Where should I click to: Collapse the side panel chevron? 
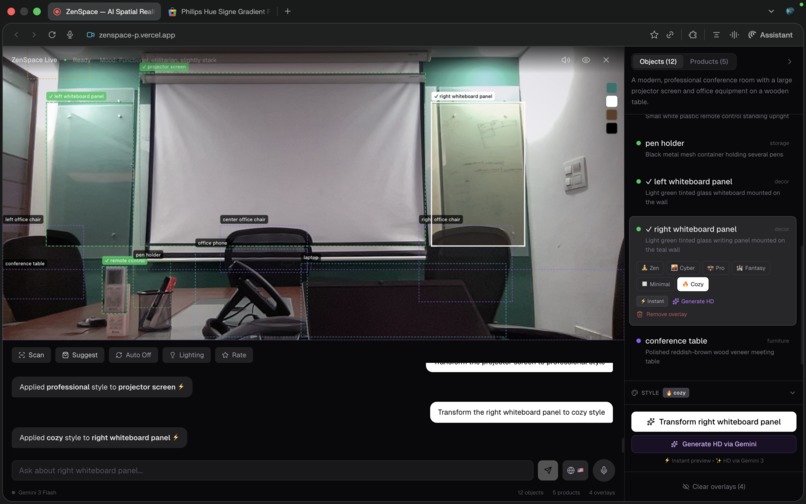(x=790, y=62)
